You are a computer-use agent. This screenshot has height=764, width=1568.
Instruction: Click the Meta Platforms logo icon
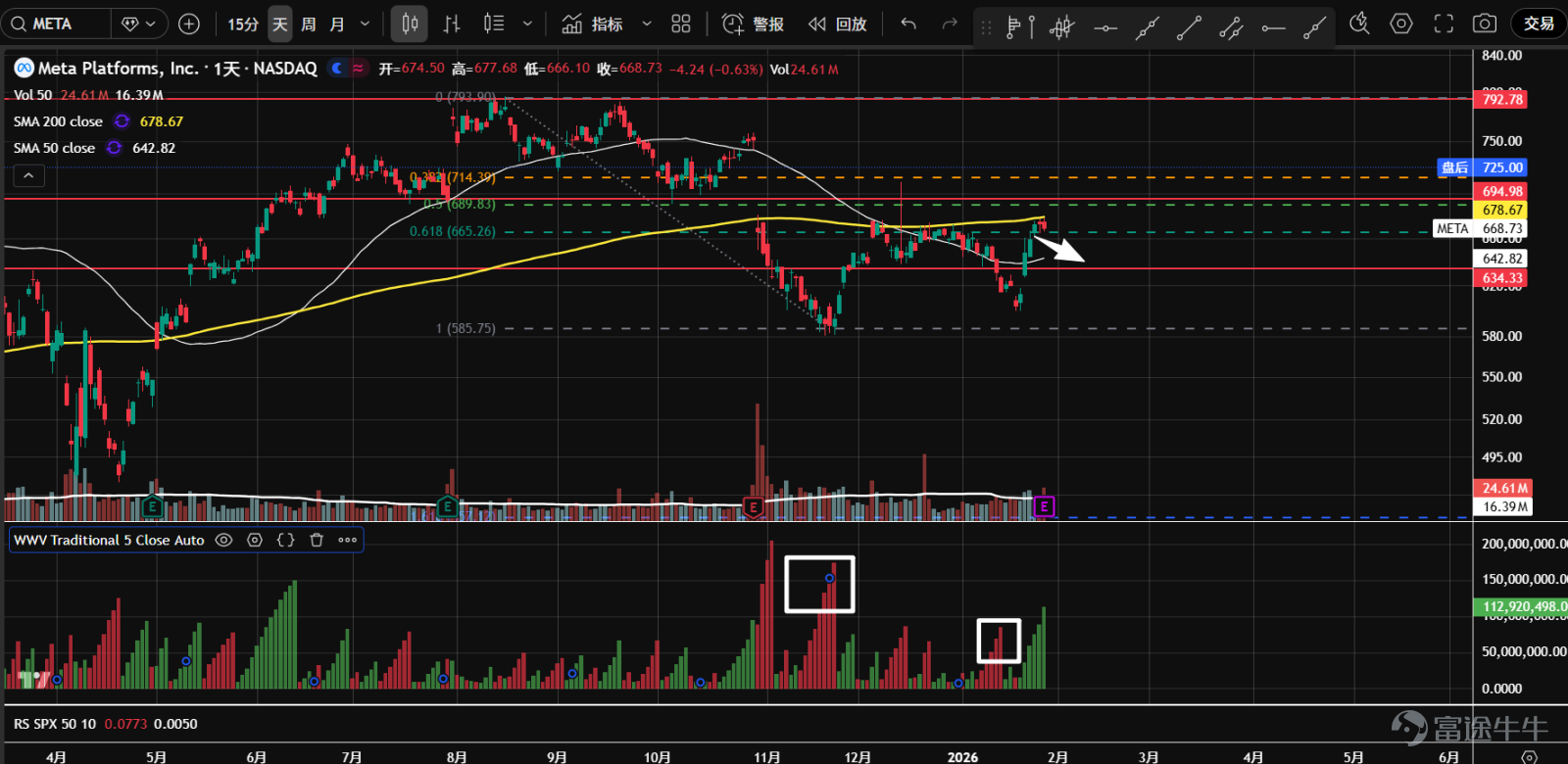pos(24,68)
